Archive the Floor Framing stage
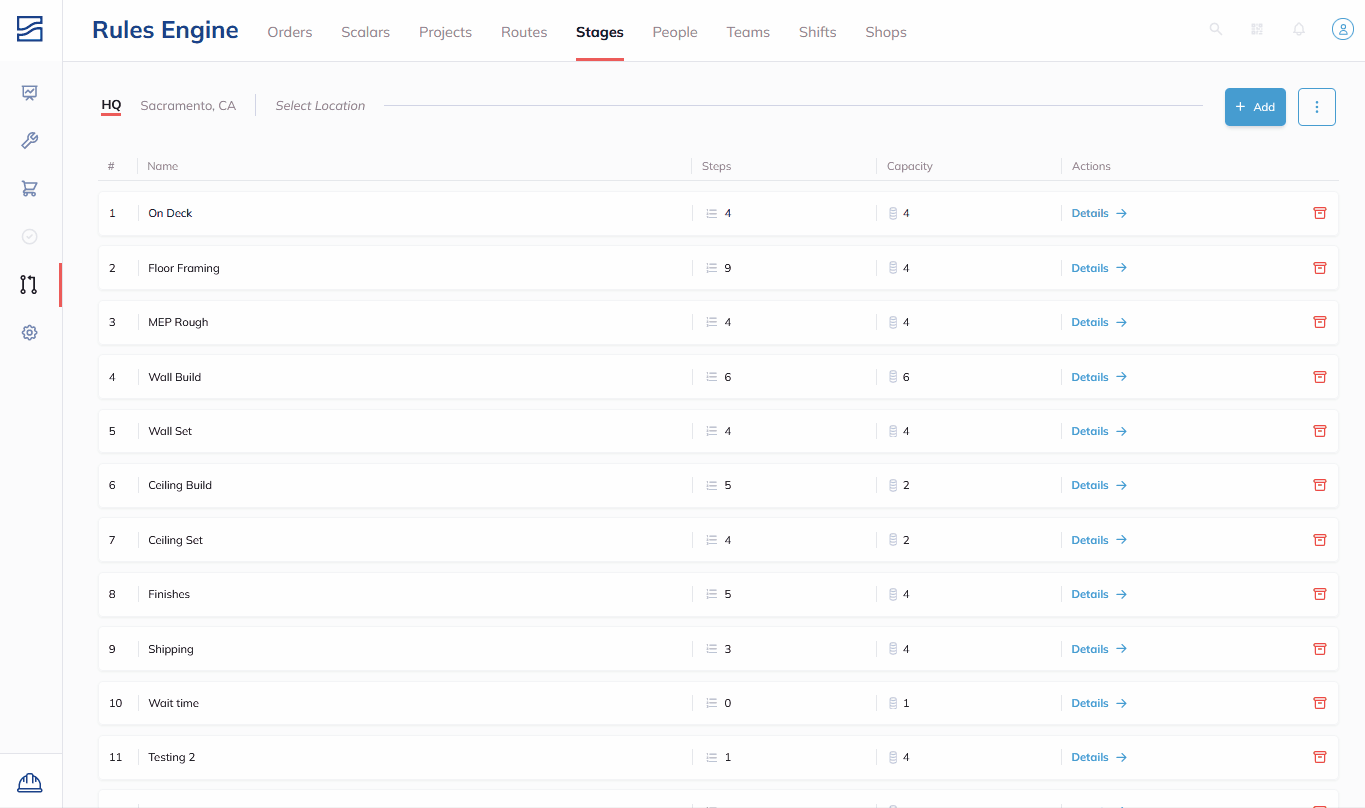Image resolution: width=1365 pixels, height=808 pixels. (1319, 268)
